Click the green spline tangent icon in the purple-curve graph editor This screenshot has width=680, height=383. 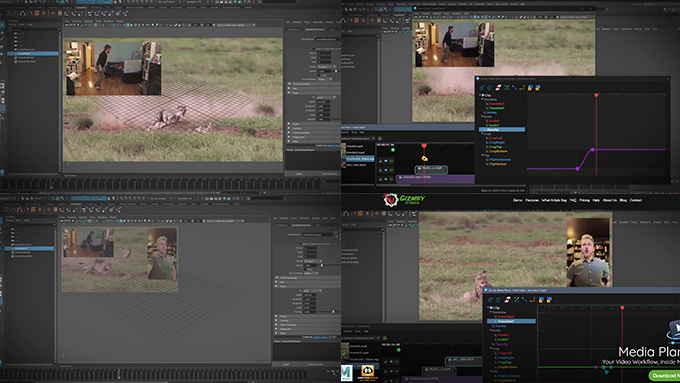(507, 88)
